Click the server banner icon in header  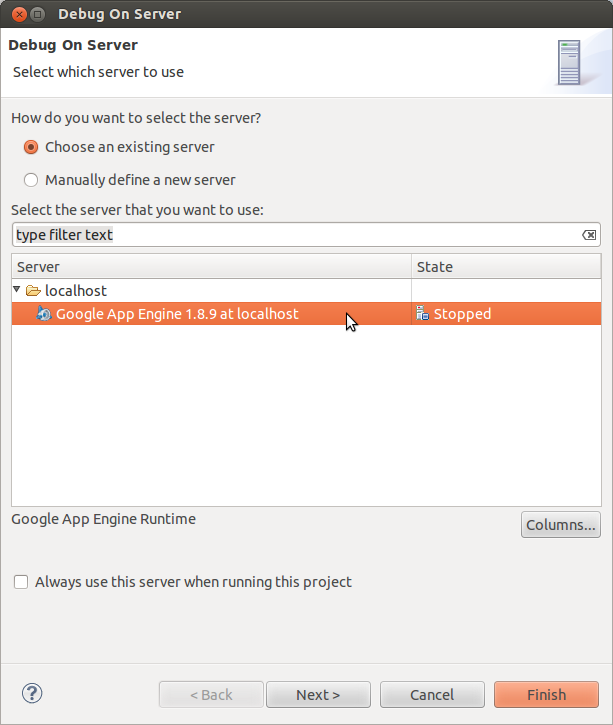569,61
